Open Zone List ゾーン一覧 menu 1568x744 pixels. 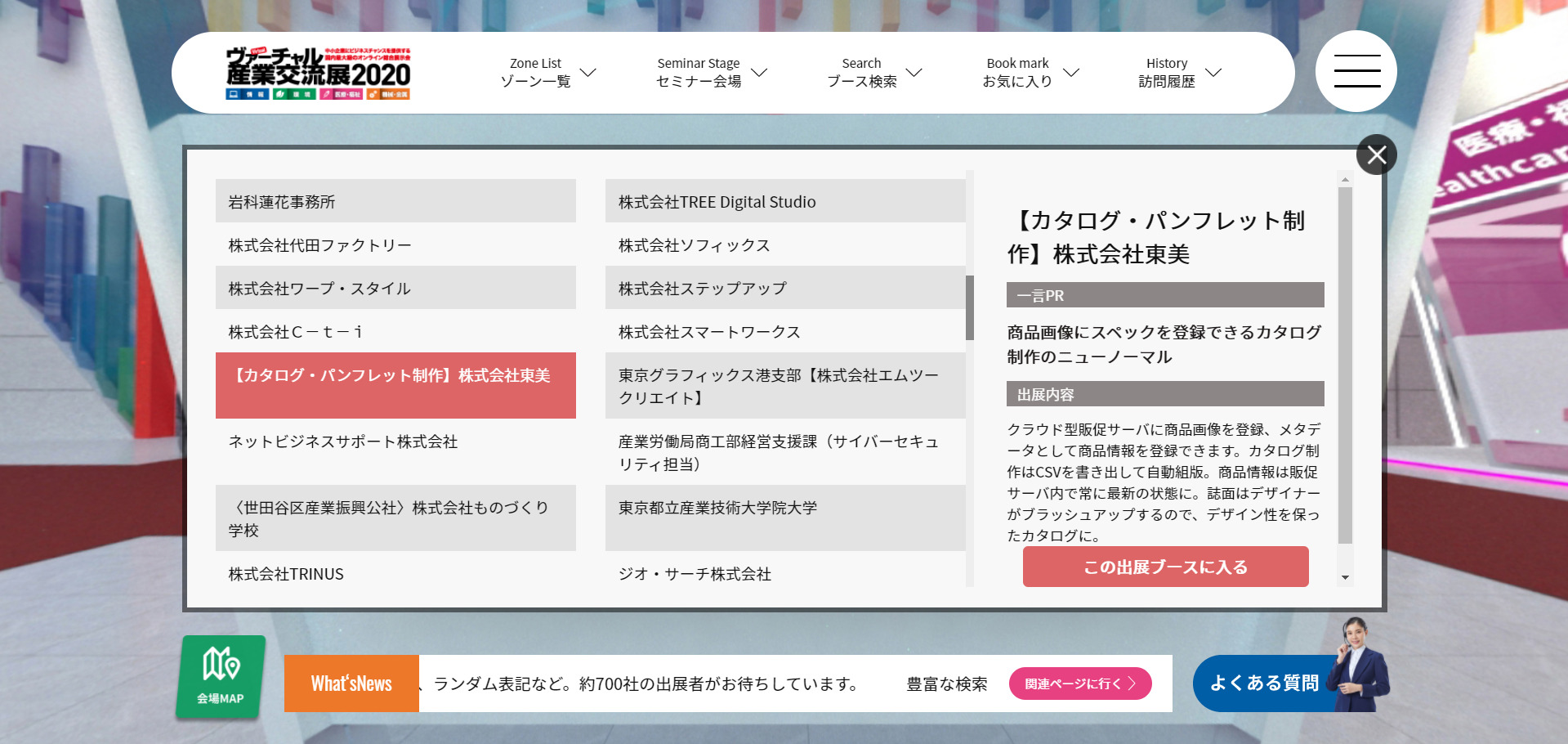click(536, 72)
